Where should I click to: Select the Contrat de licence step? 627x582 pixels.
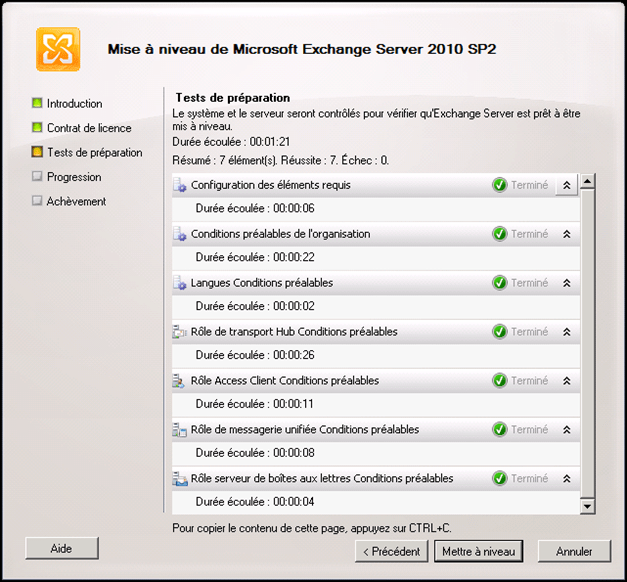[x=88, y=128]
